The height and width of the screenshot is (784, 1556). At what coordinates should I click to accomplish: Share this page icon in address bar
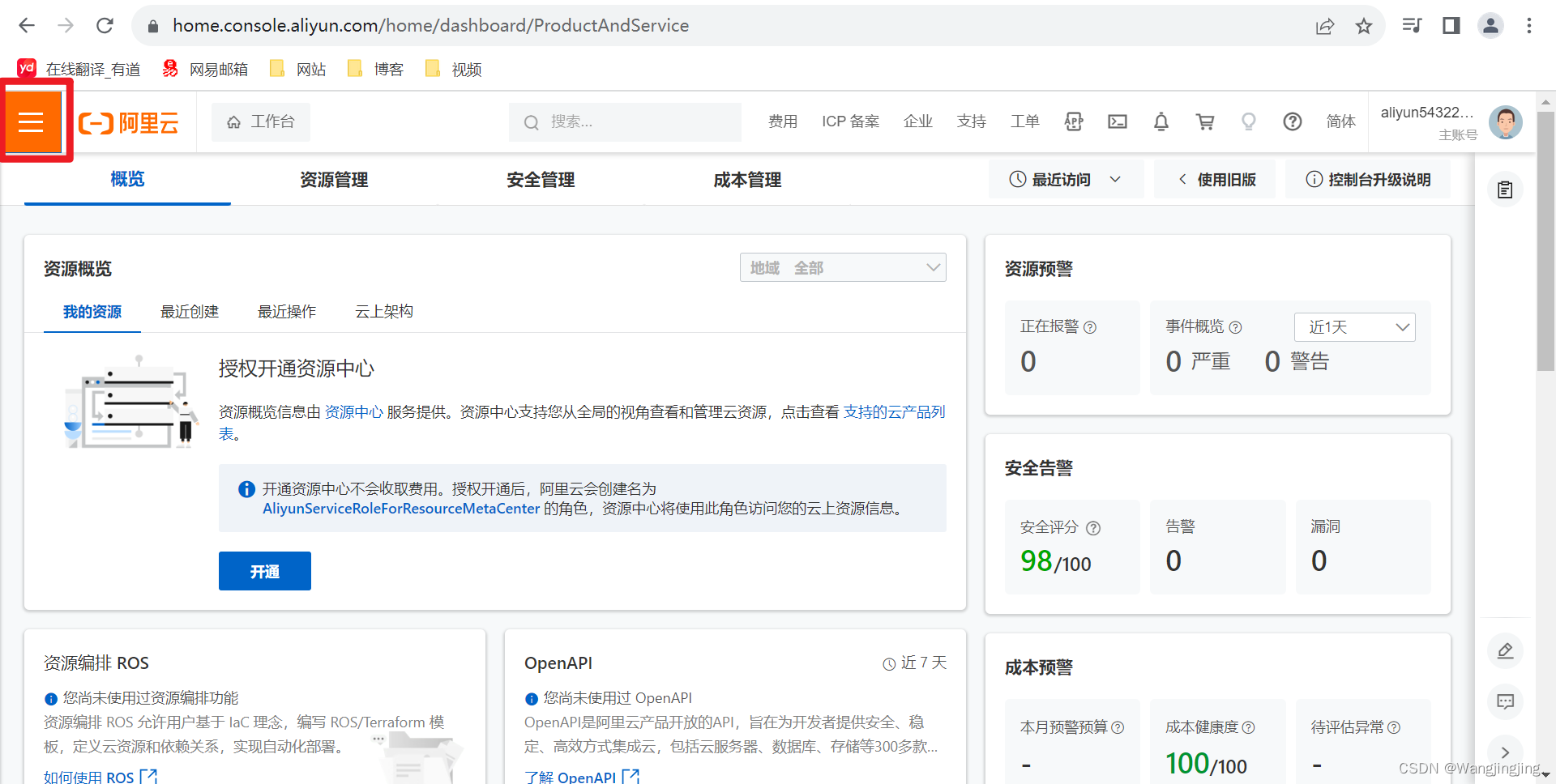1325,26
